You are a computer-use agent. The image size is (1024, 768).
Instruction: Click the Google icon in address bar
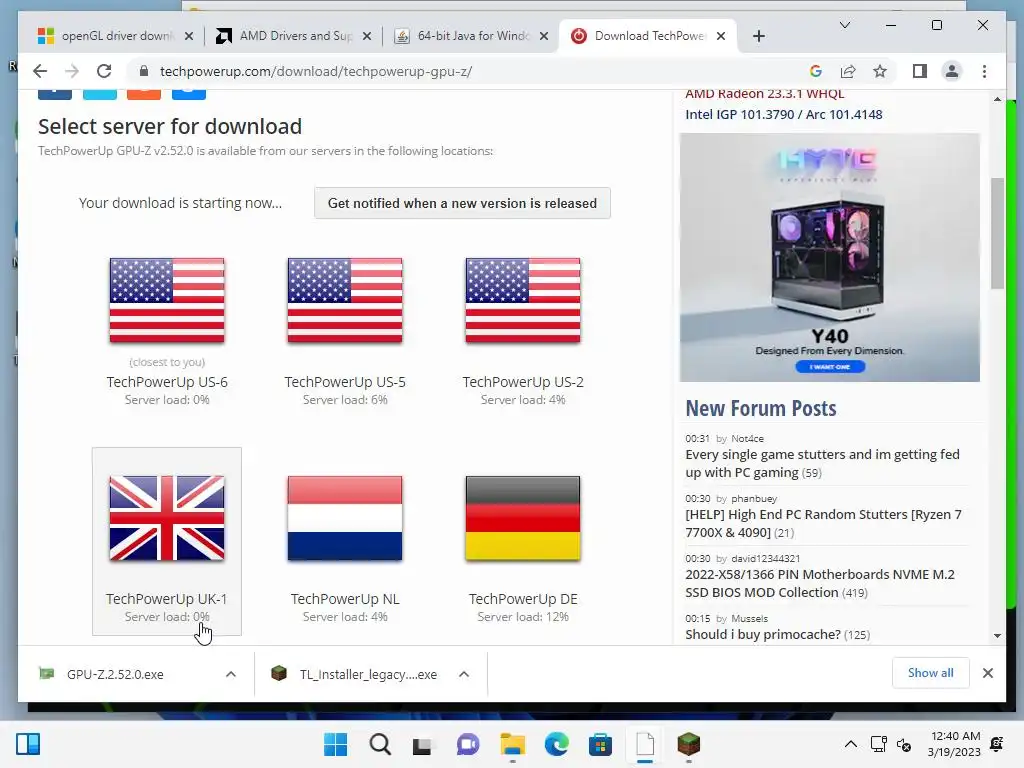point(816,71)
